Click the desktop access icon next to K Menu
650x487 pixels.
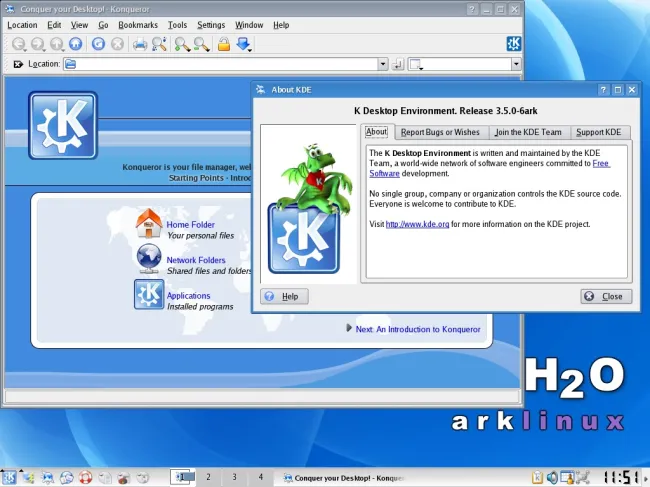28,478
